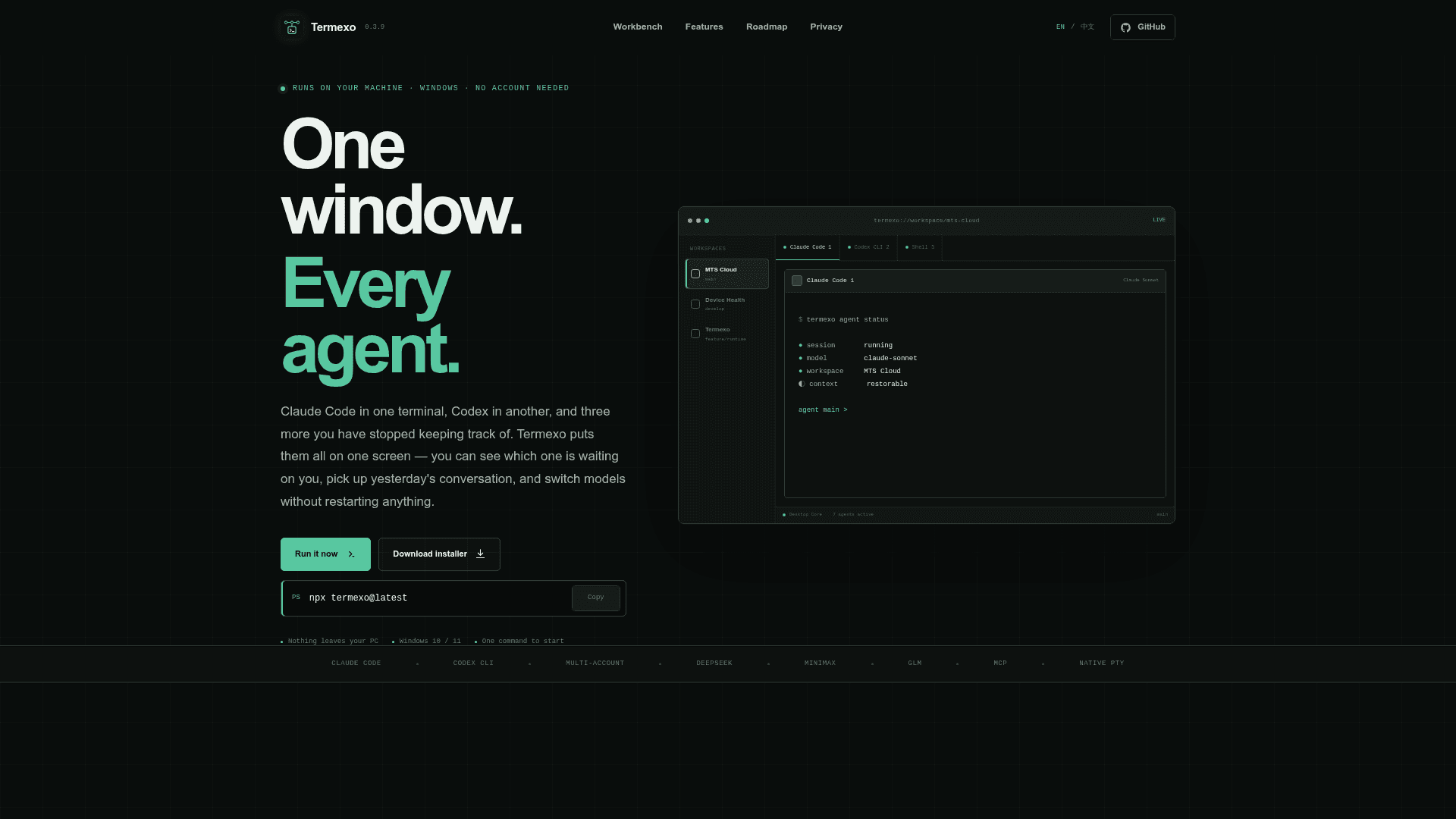Click the restorable context value
The image size is (1456, 819).
[887, 384]
